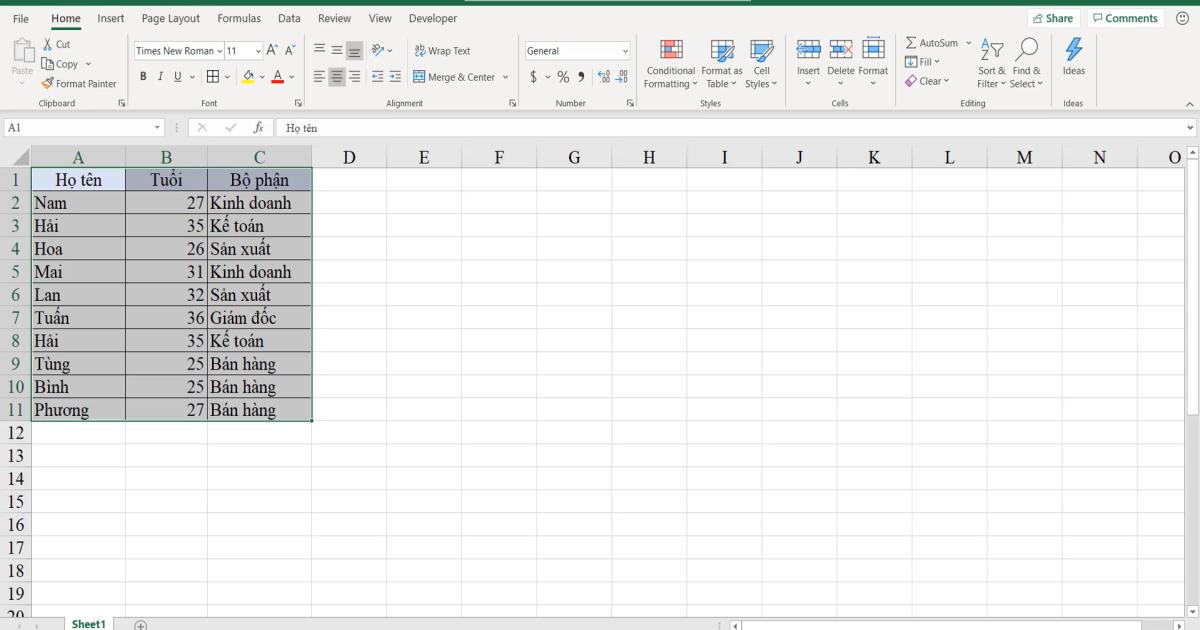Apply bold formatting to selection

tap(143, 76)
